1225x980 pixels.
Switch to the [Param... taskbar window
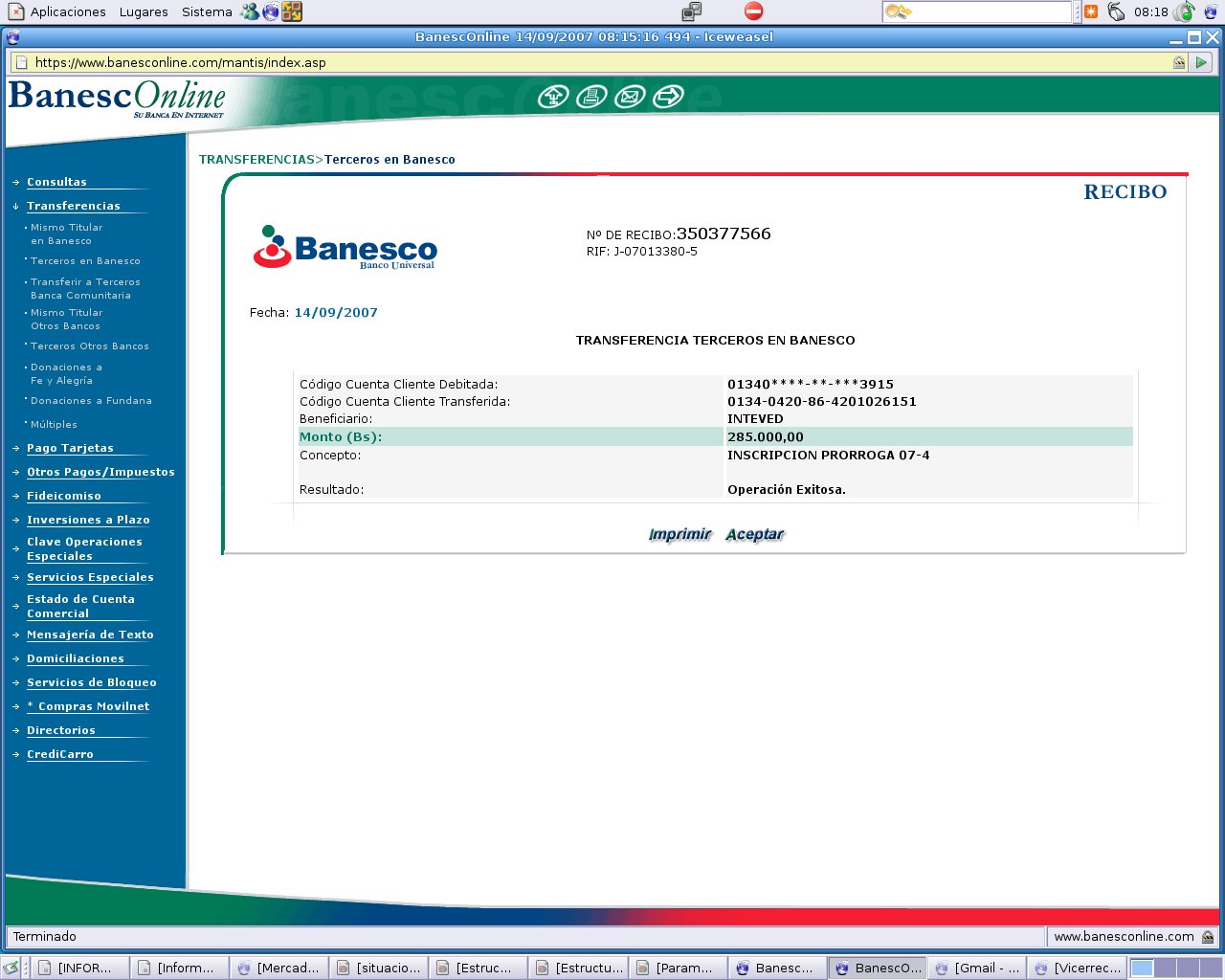point(678,968)
